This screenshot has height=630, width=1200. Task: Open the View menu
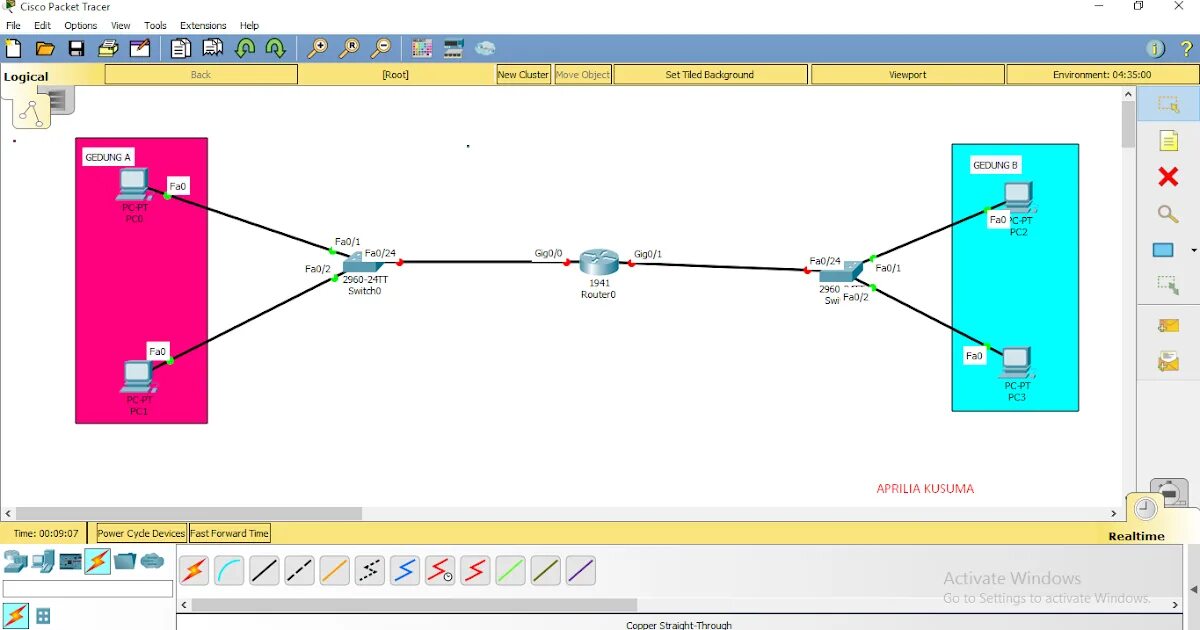coord(120,25)
